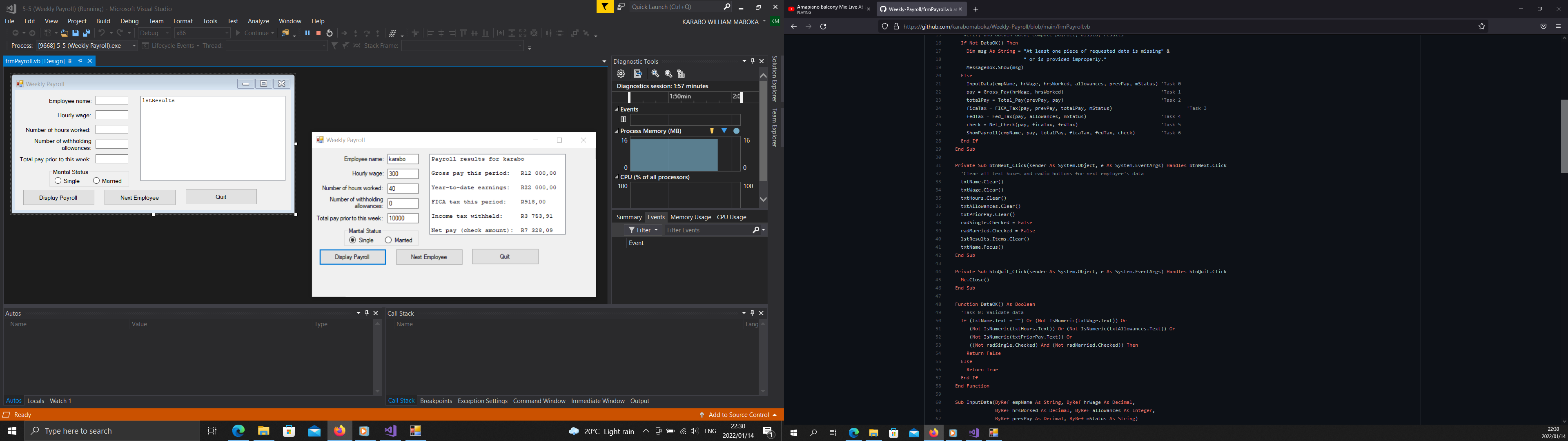Switch to the Breakpoints tab
The width and height of the screenshot is (1568, 441).
[x=436, y=401]
